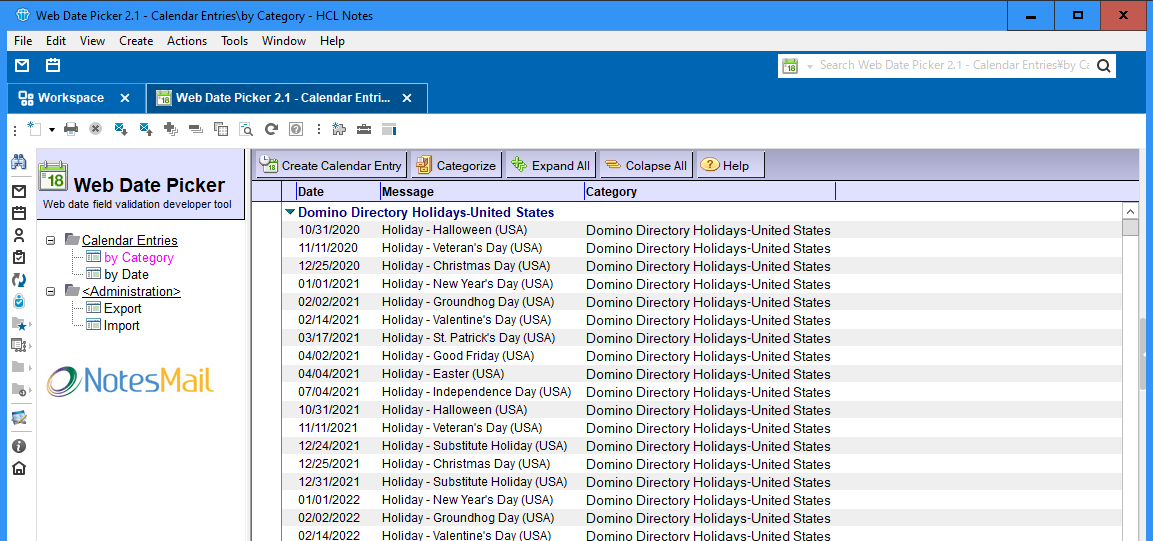
Task: Open Mail from the top bar icon
Action: coord(22,66)
